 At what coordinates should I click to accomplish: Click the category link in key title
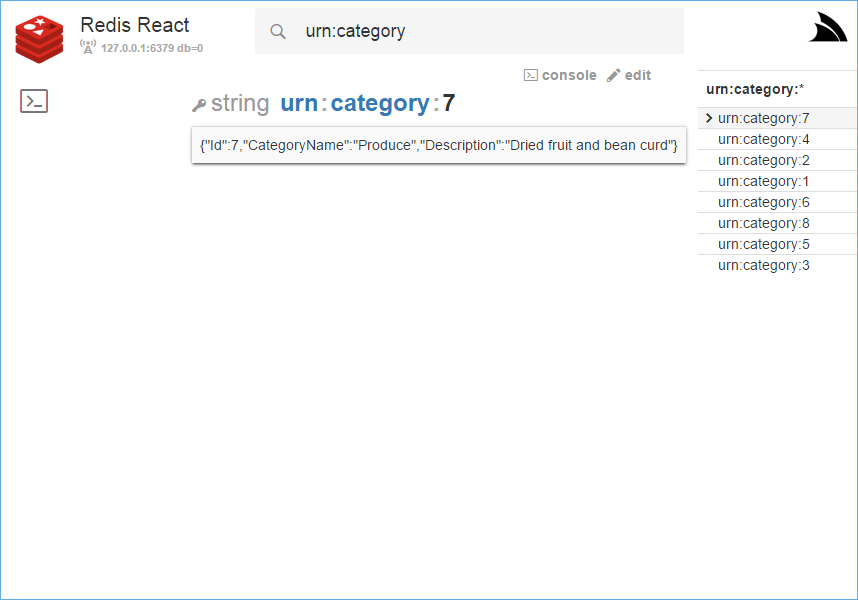(x=380, y=103)
